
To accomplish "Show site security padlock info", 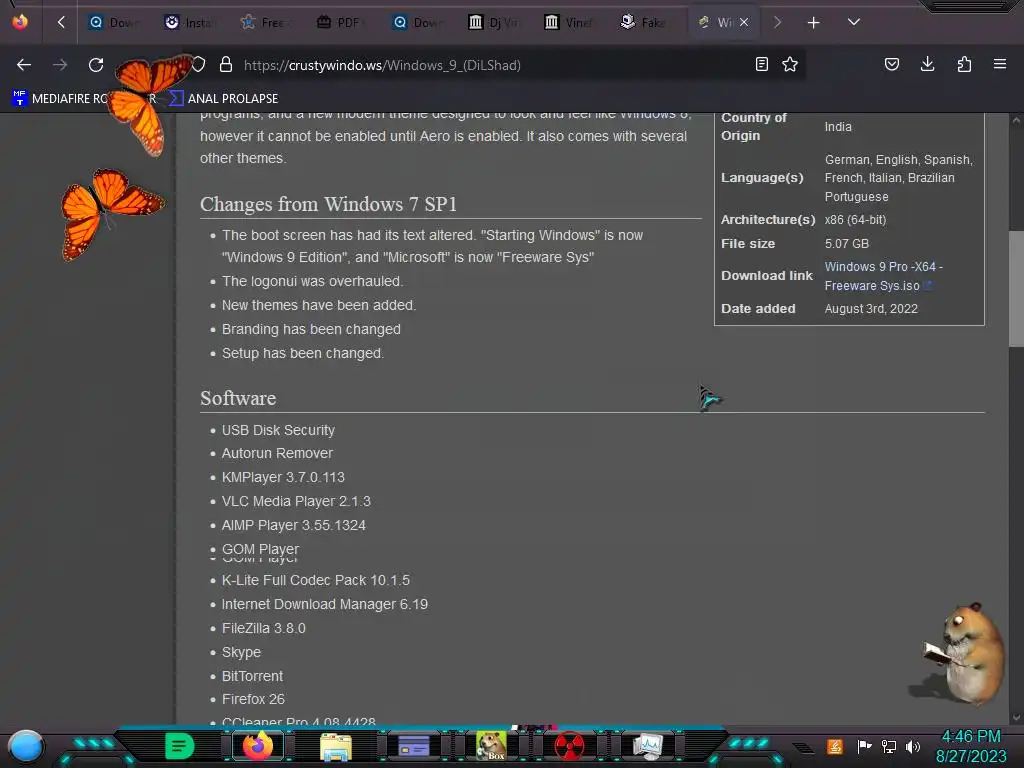I will point(226,65).
